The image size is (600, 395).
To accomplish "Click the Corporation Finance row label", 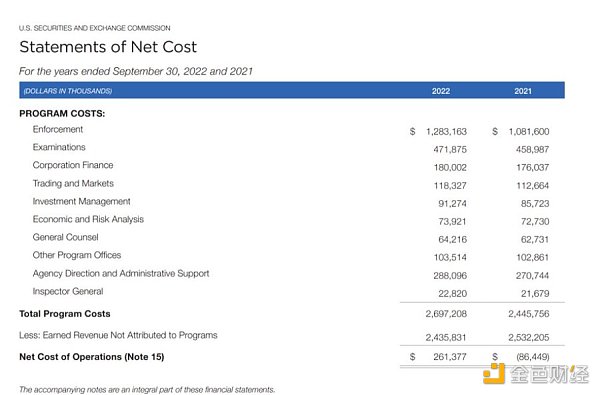I will [x=73, y=165].
